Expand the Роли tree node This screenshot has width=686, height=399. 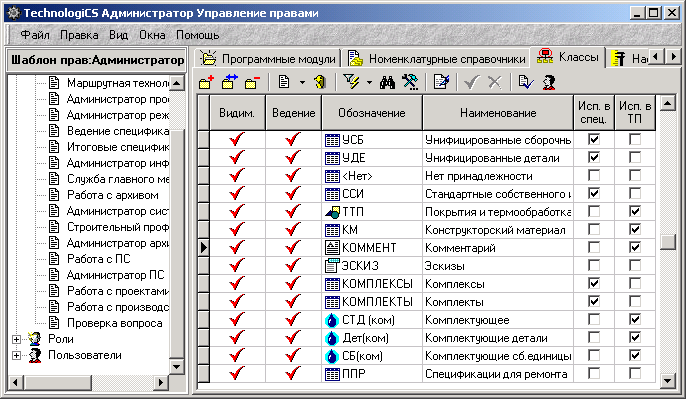[16, 339]
